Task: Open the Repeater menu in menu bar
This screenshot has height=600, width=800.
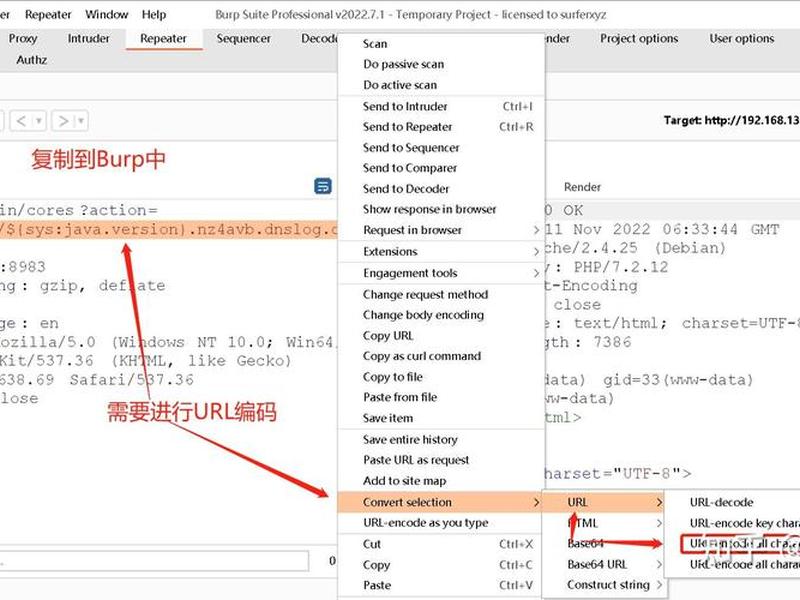Action: 48,14
